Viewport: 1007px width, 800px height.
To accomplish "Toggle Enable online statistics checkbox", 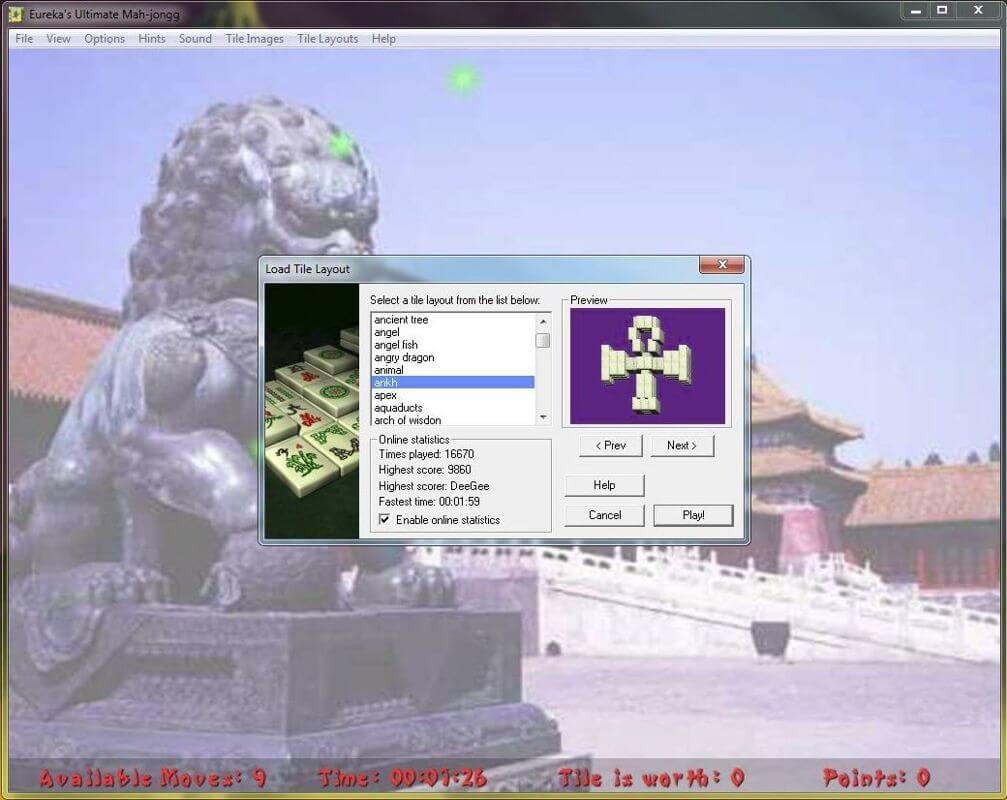I will click(384, 519).
